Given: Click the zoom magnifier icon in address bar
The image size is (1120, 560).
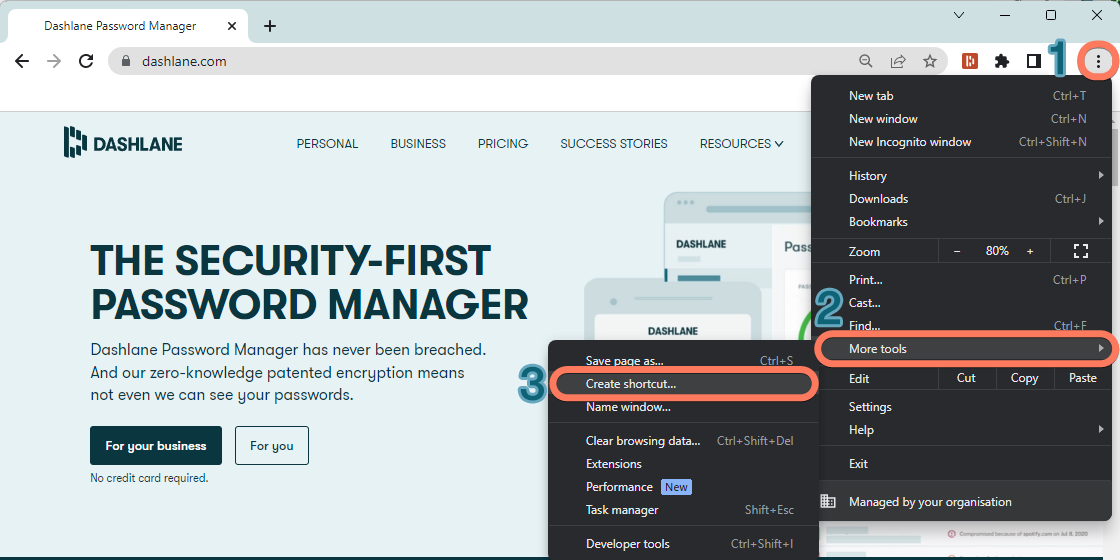Looking at the screenshot, I should [x=866, y=61].
